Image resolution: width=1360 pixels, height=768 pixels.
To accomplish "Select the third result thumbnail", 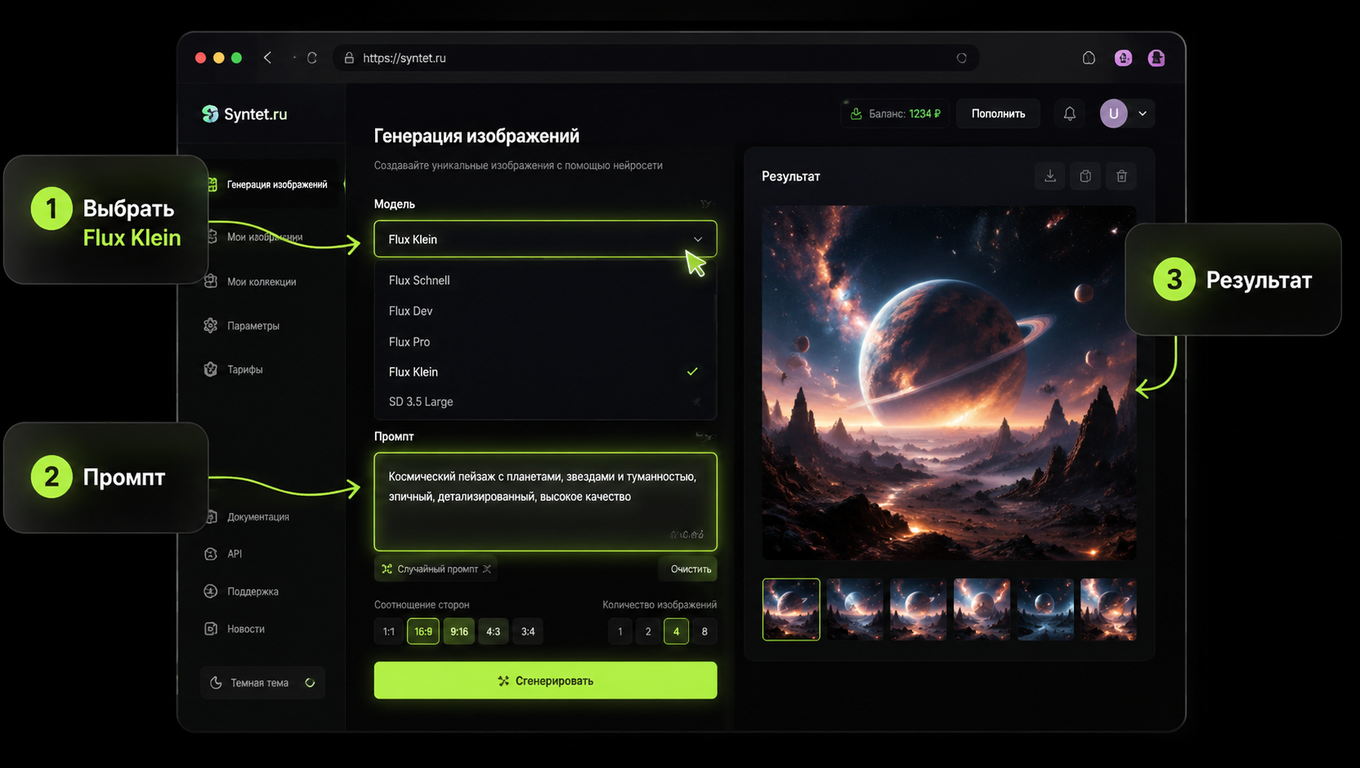I will click(918, 609).
